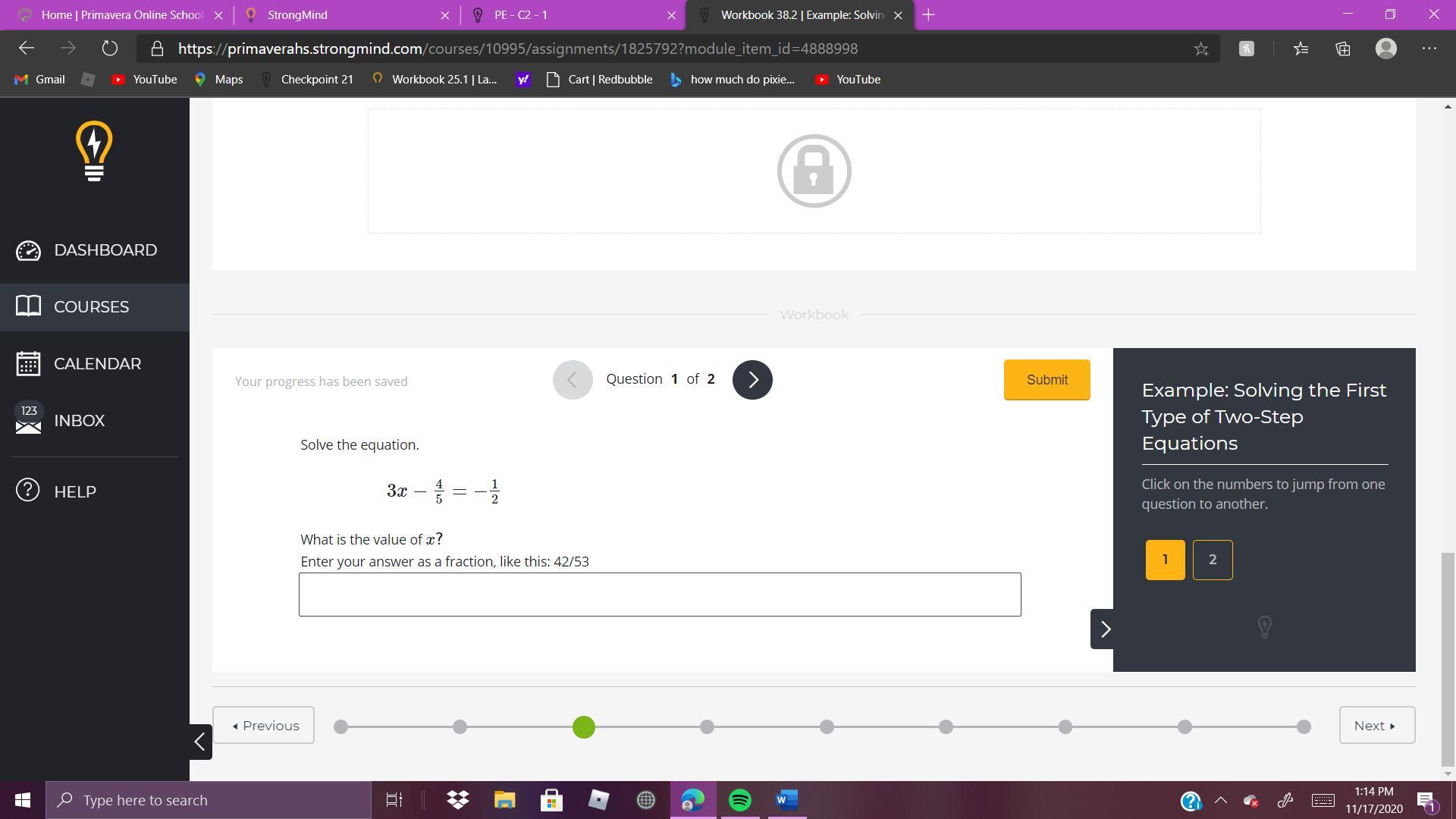Screen dimensions: 1456x819
Task: Click the hint lightbulb in side panel
Action: [1264, 626]
